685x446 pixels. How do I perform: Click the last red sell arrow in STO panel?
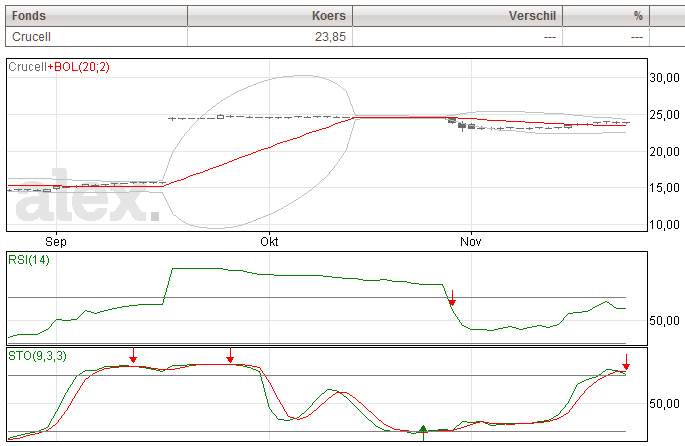626,362
